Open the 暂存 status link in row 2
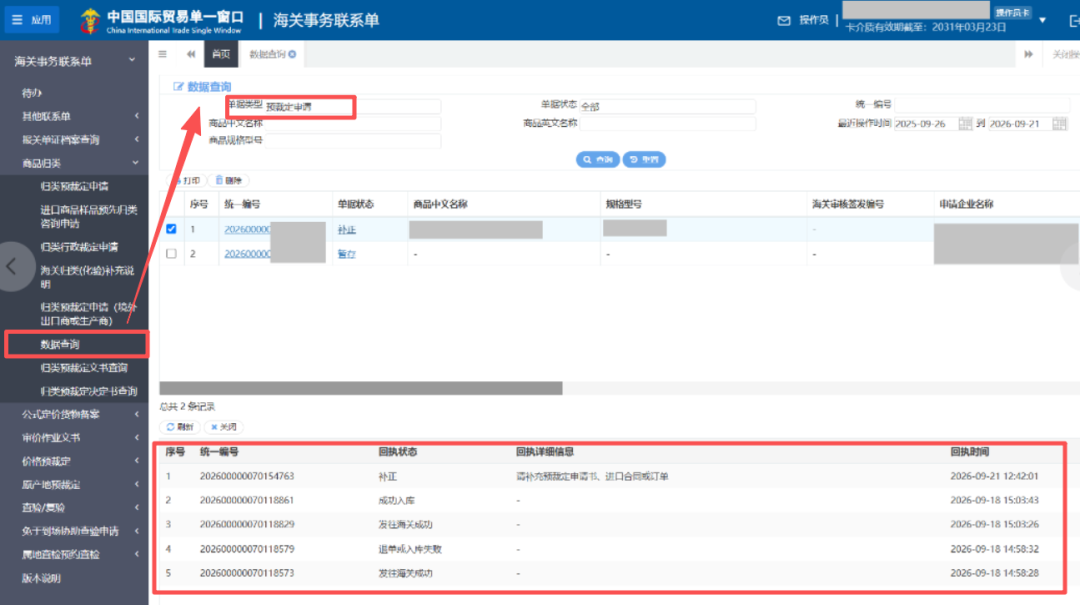This screenshot has width=1080, height=605. [346, 254]
